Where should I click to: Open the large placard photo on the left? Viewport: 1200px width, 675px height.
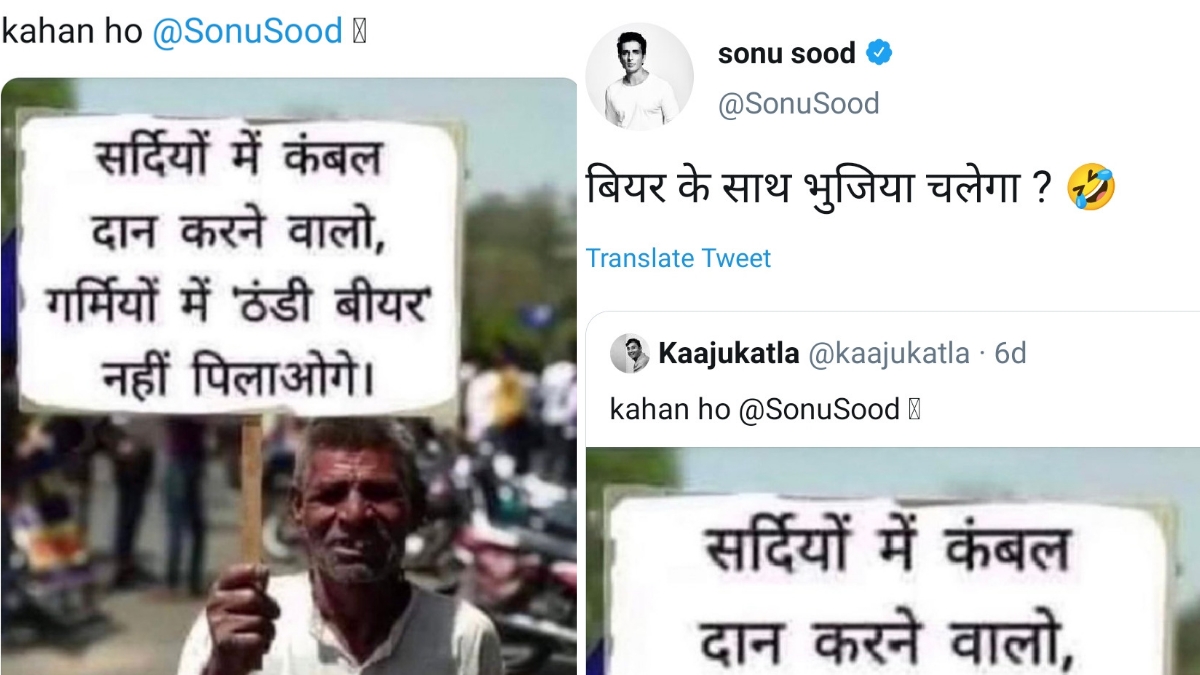pyautogui.click(x=289, y=376)
